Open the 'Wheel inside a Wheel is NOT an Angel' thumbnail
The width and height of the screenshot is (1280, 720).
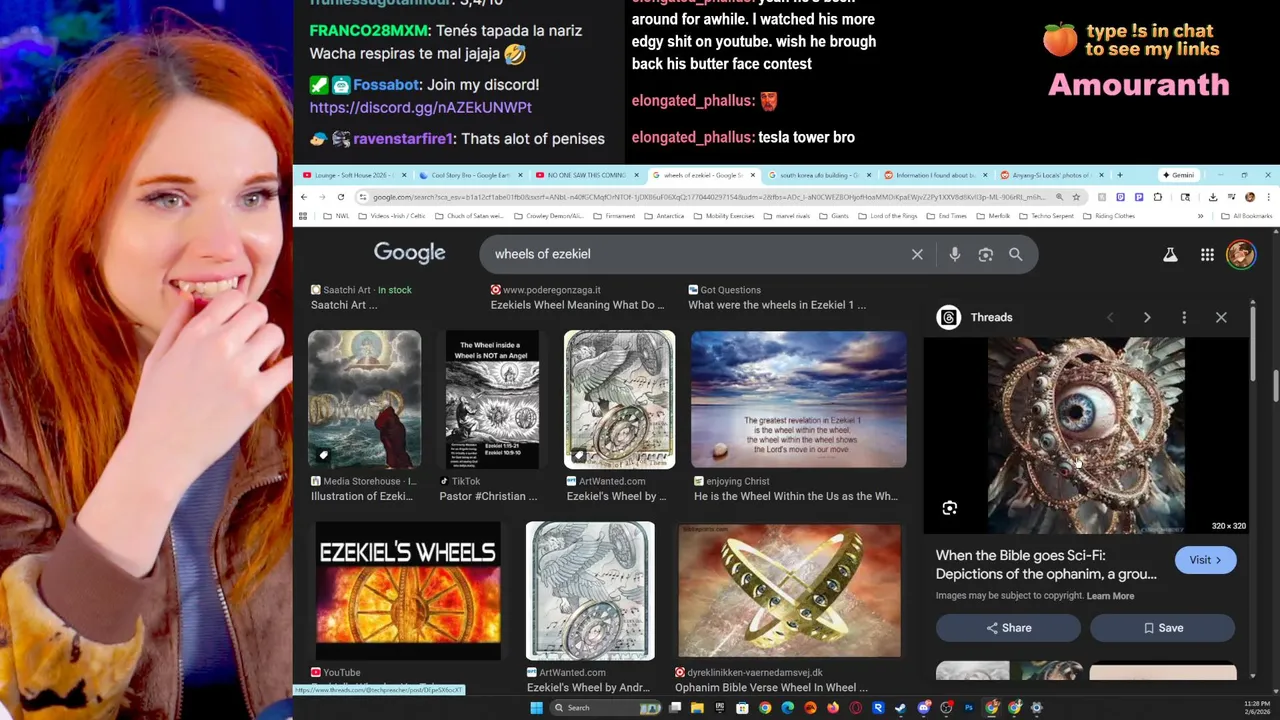pyautogui.click(x=492, y=399)
